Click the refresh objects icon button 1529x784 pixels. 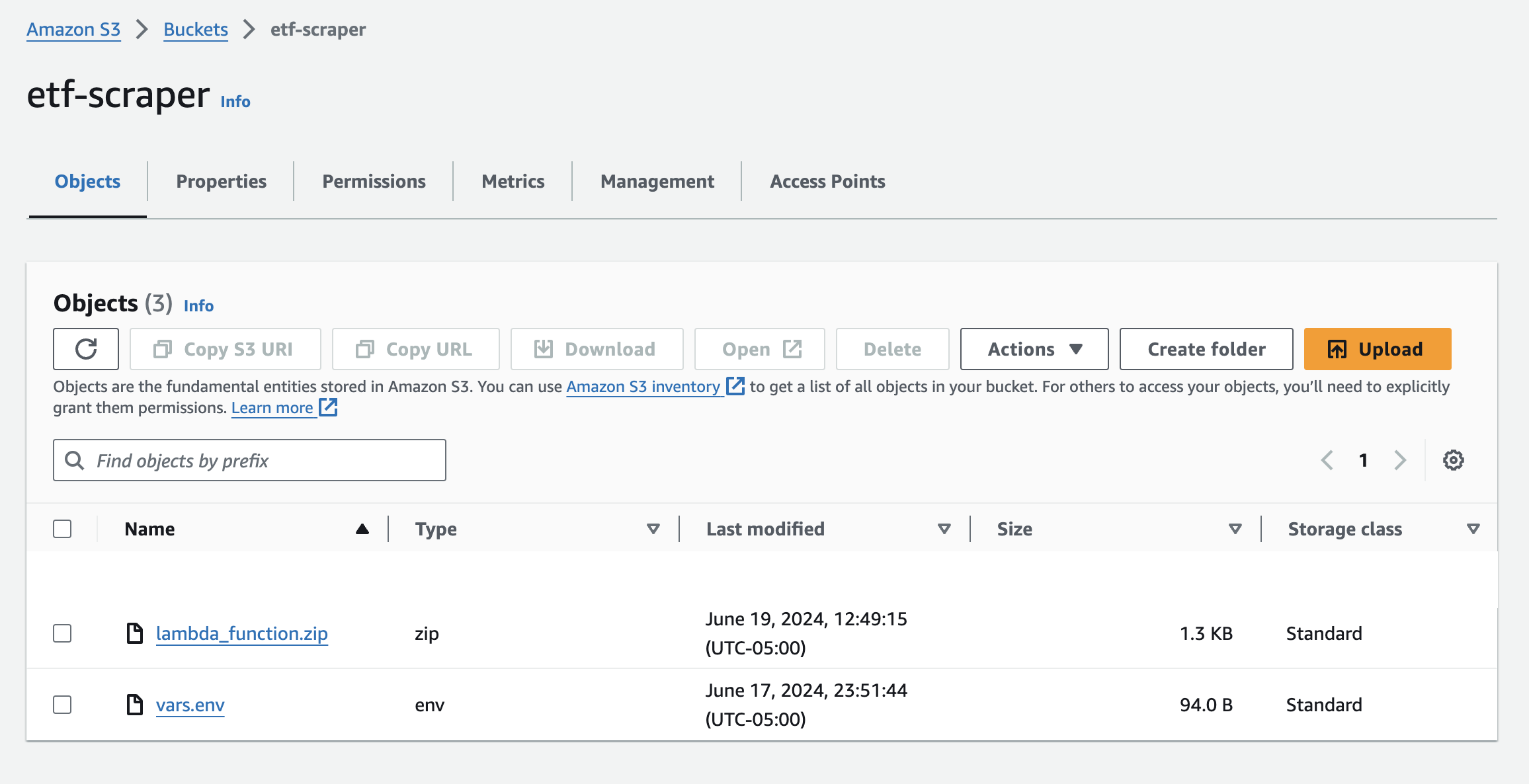86,349
